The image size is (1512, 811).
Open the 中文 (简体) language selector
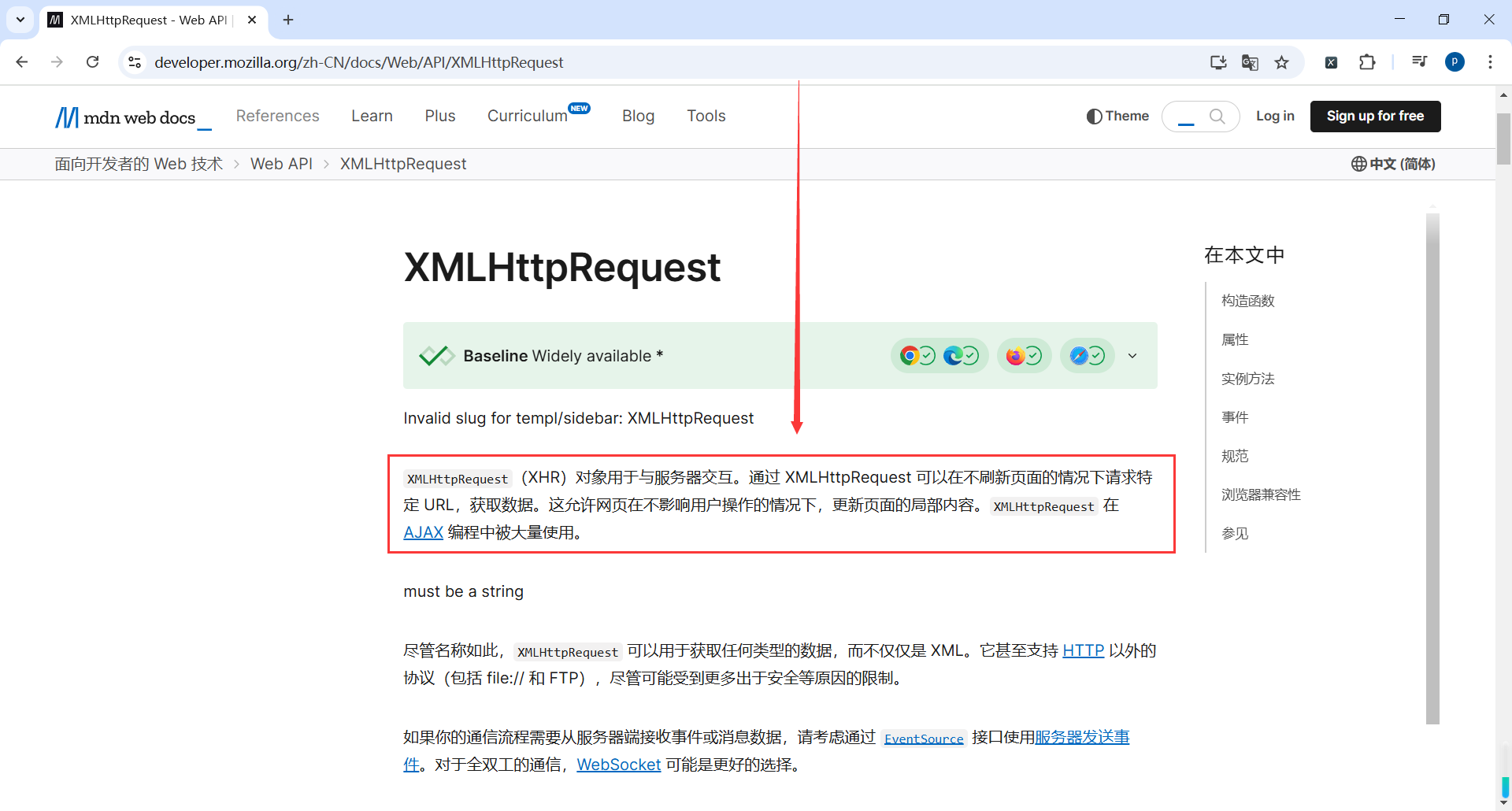tap(1393, 164)
